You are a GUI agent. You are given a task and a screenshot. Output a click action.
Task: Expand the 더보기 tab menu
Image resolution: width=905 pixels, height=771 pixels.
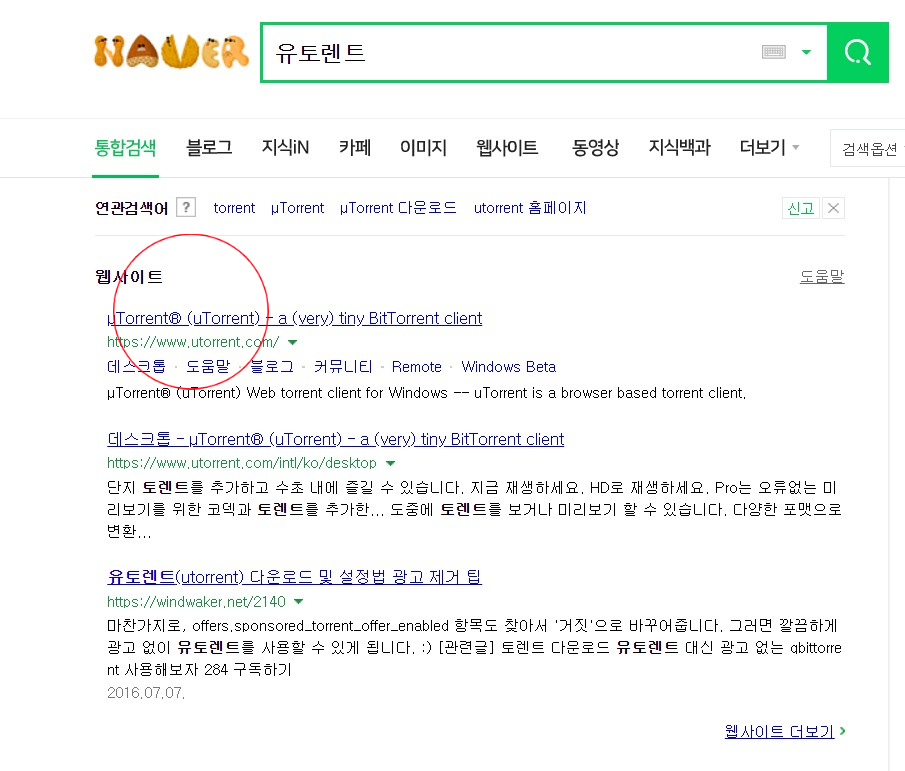769,148
